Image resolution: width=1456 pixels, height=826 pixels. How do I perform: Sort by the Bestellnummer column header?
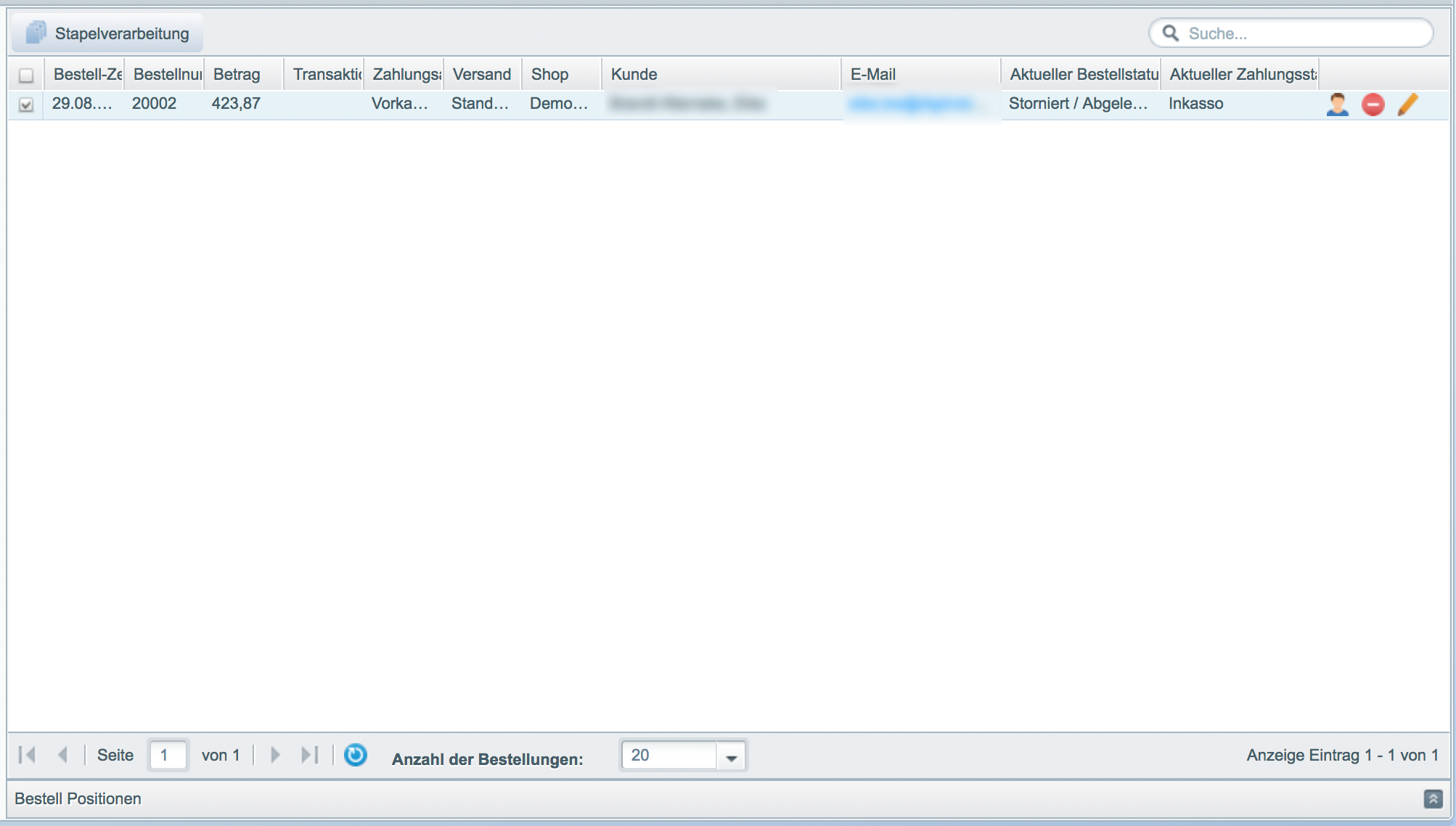point(164,74)
